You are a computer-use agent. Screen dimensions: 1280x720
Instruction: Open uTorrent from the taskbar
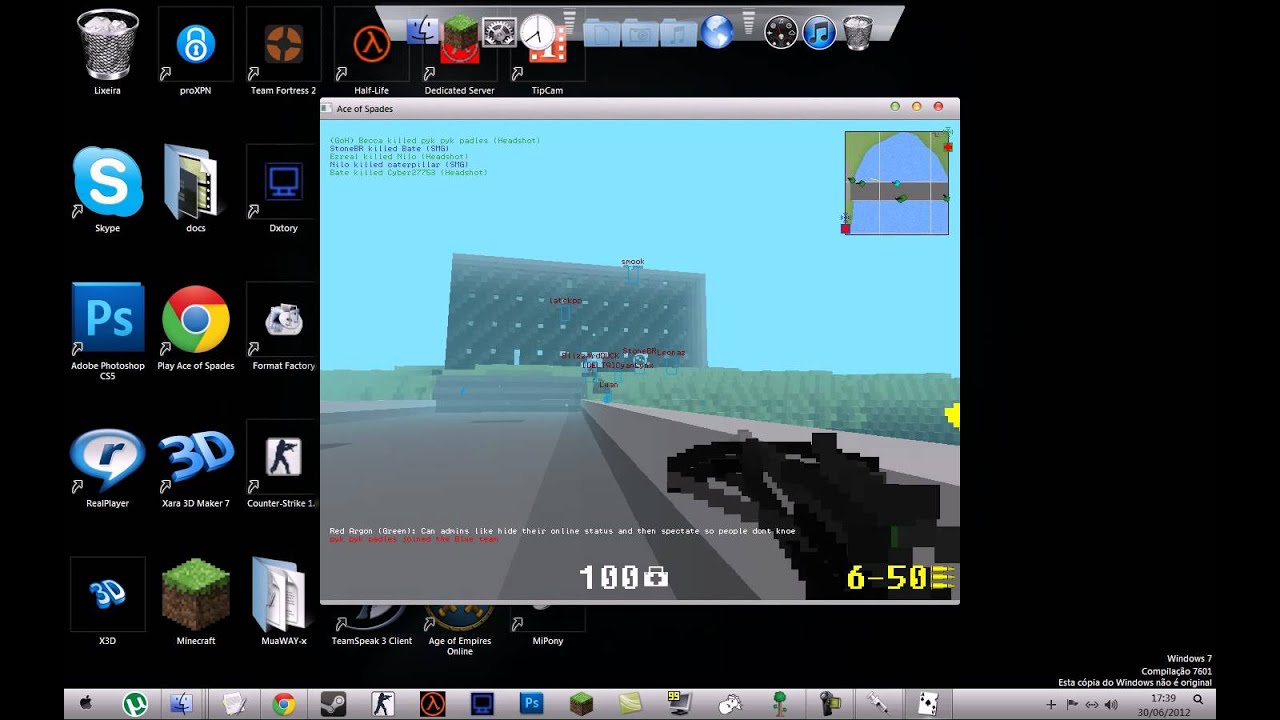(134, 704)
